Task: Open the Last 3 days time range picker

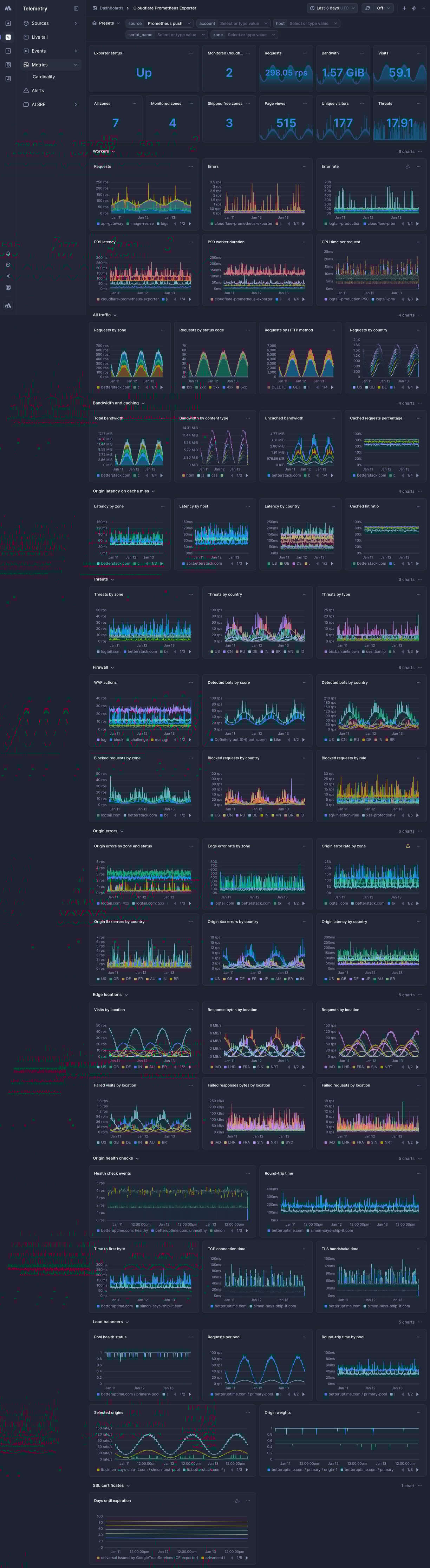Action: [x=333, y=8]
